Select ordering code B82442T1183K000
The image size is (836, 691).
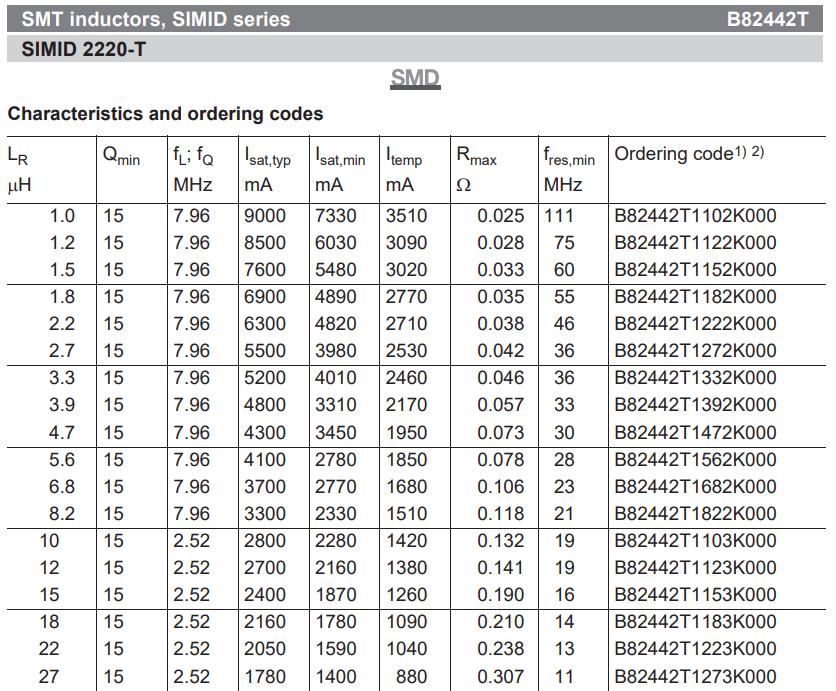tap(695, 622)
